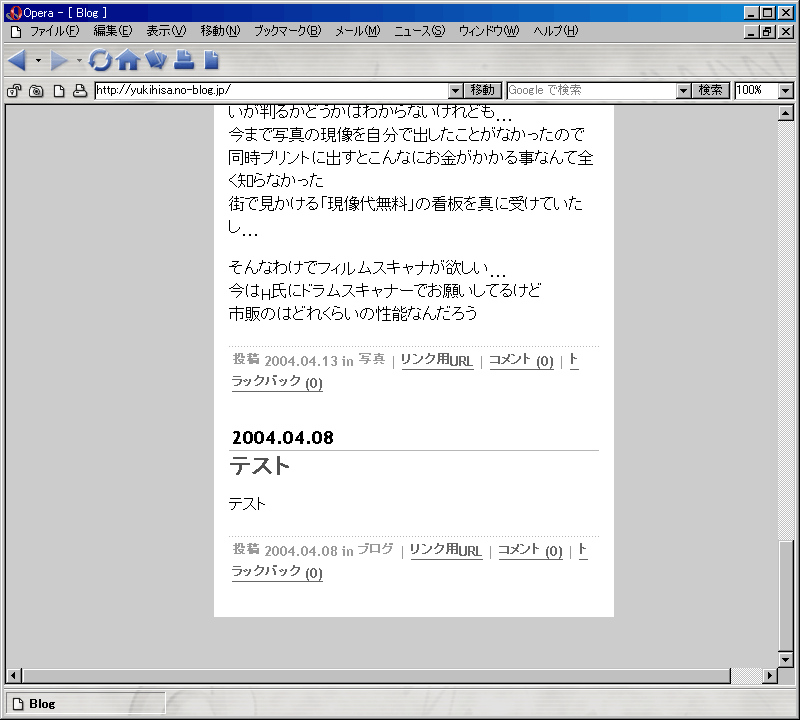Open the ウィンドウ(W) menu
800x720 pixels.
coord(489,31)
